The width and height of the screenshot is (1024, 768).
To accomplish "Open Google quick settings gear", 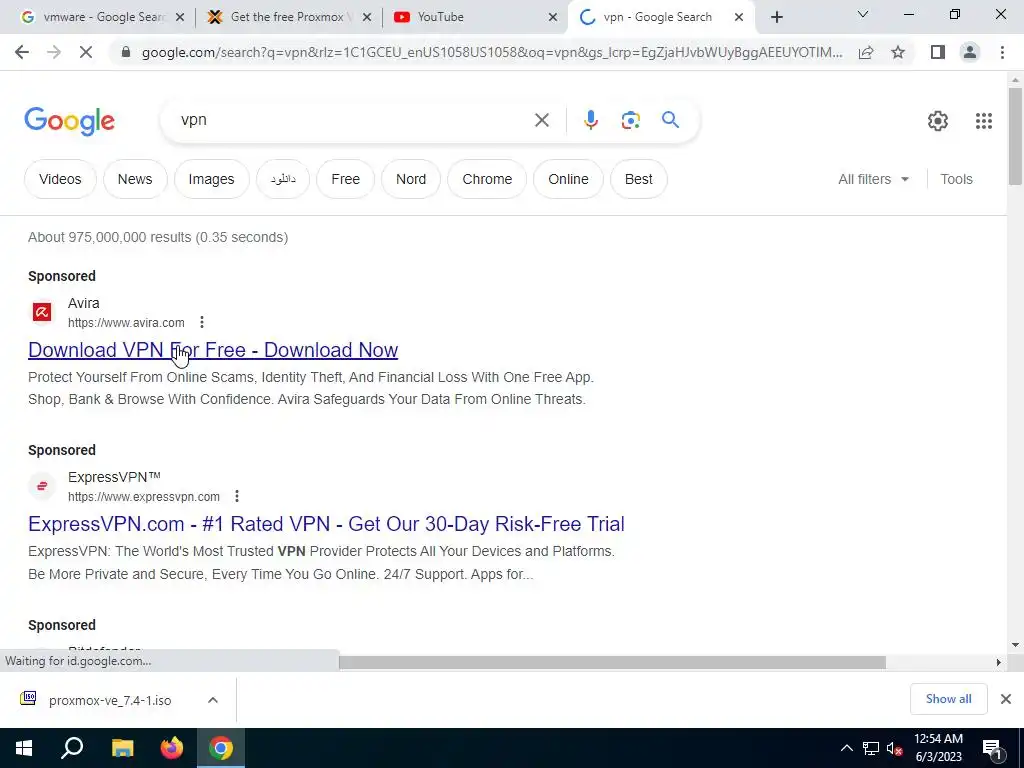I will click(938, 121).
